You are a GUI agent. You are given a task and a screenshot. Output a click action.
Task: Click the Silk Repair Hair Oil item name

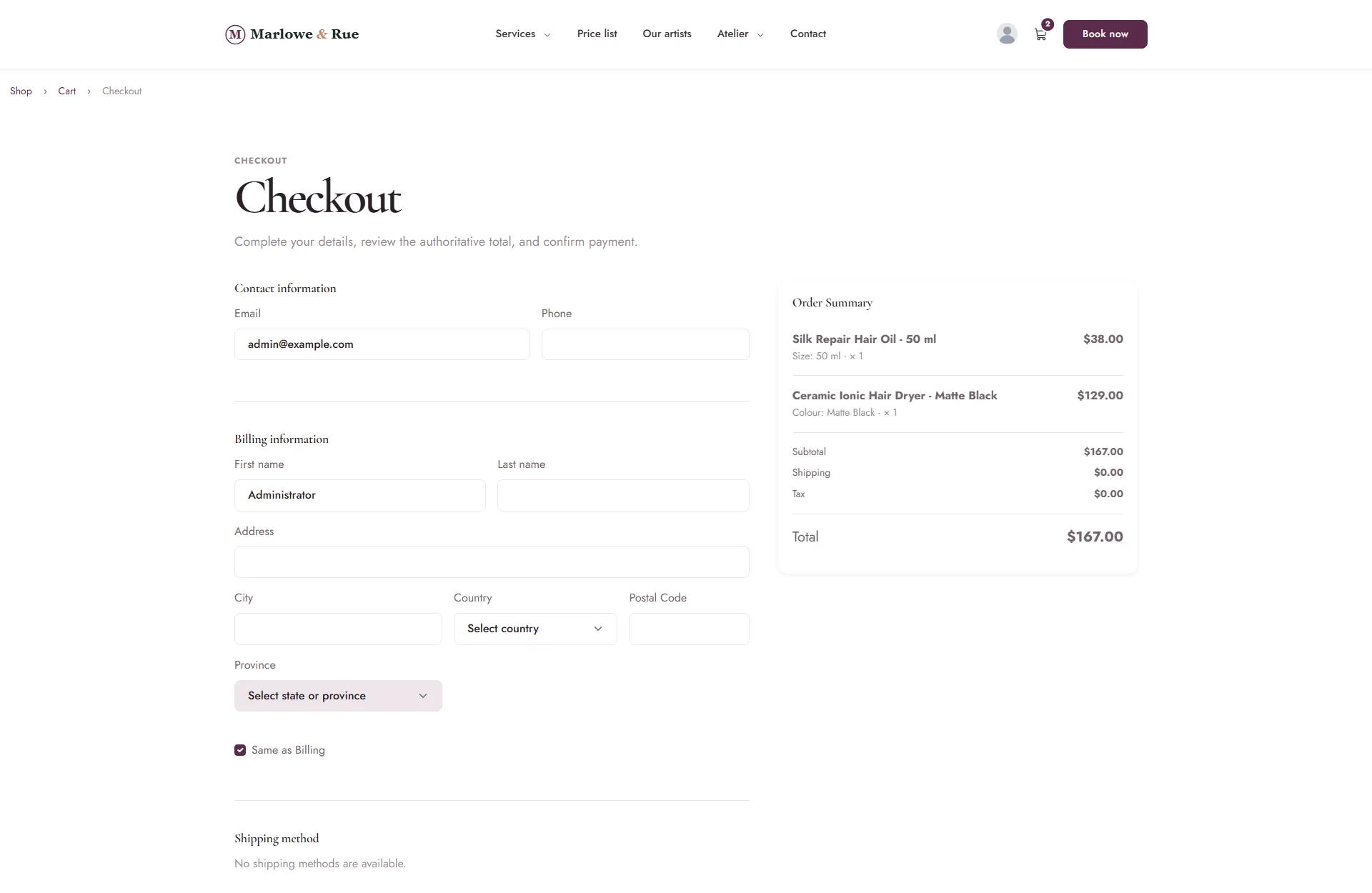(x=864, y=339)
